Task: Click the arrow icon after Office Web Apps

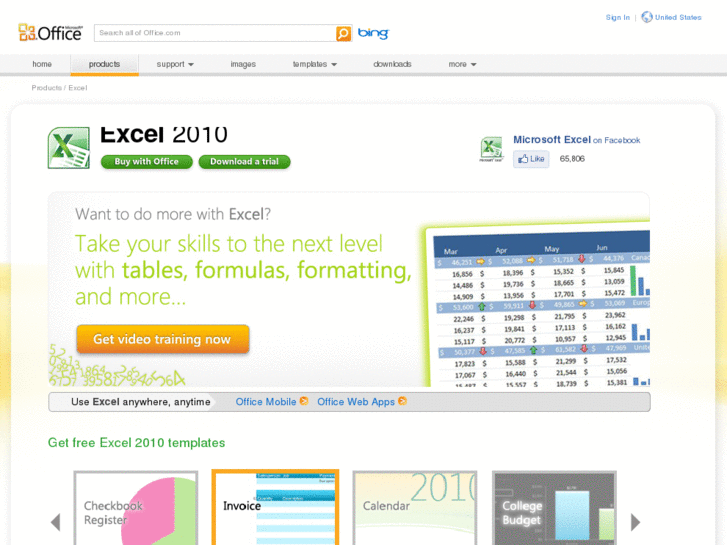Action: 402,401
